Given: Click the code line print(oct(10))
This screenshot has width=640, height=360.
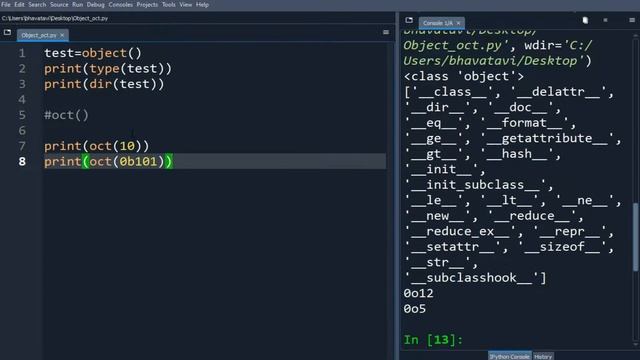Looking at the screenshot, I should click(97, 146).
